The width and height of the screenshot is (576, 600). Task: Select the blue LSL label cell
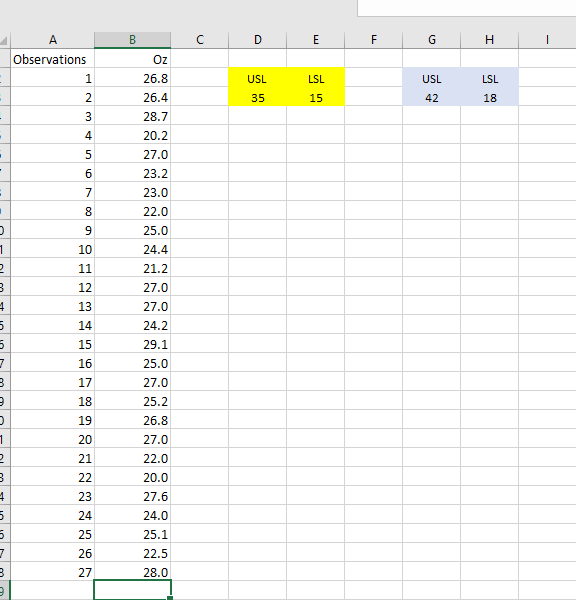[490, 78]
